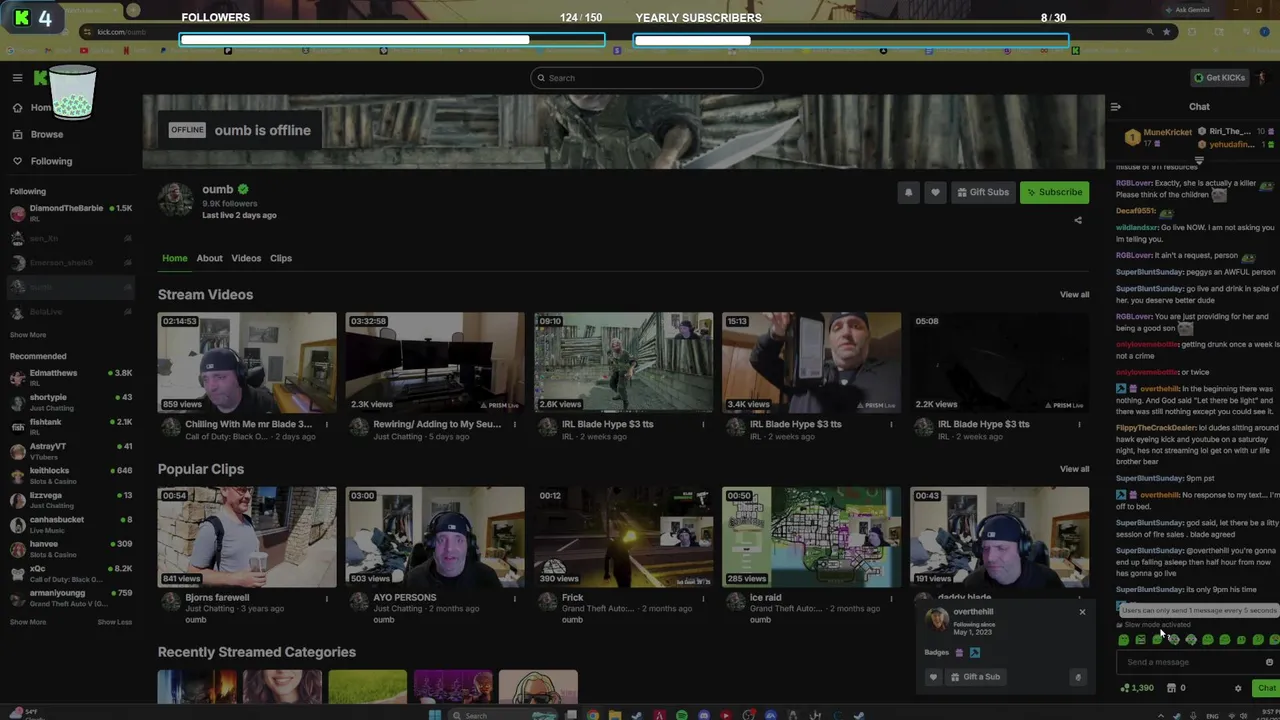Open MuneKricket top gifter entry
This screenshot has width=1280, height=720.
pos(1159,138)
